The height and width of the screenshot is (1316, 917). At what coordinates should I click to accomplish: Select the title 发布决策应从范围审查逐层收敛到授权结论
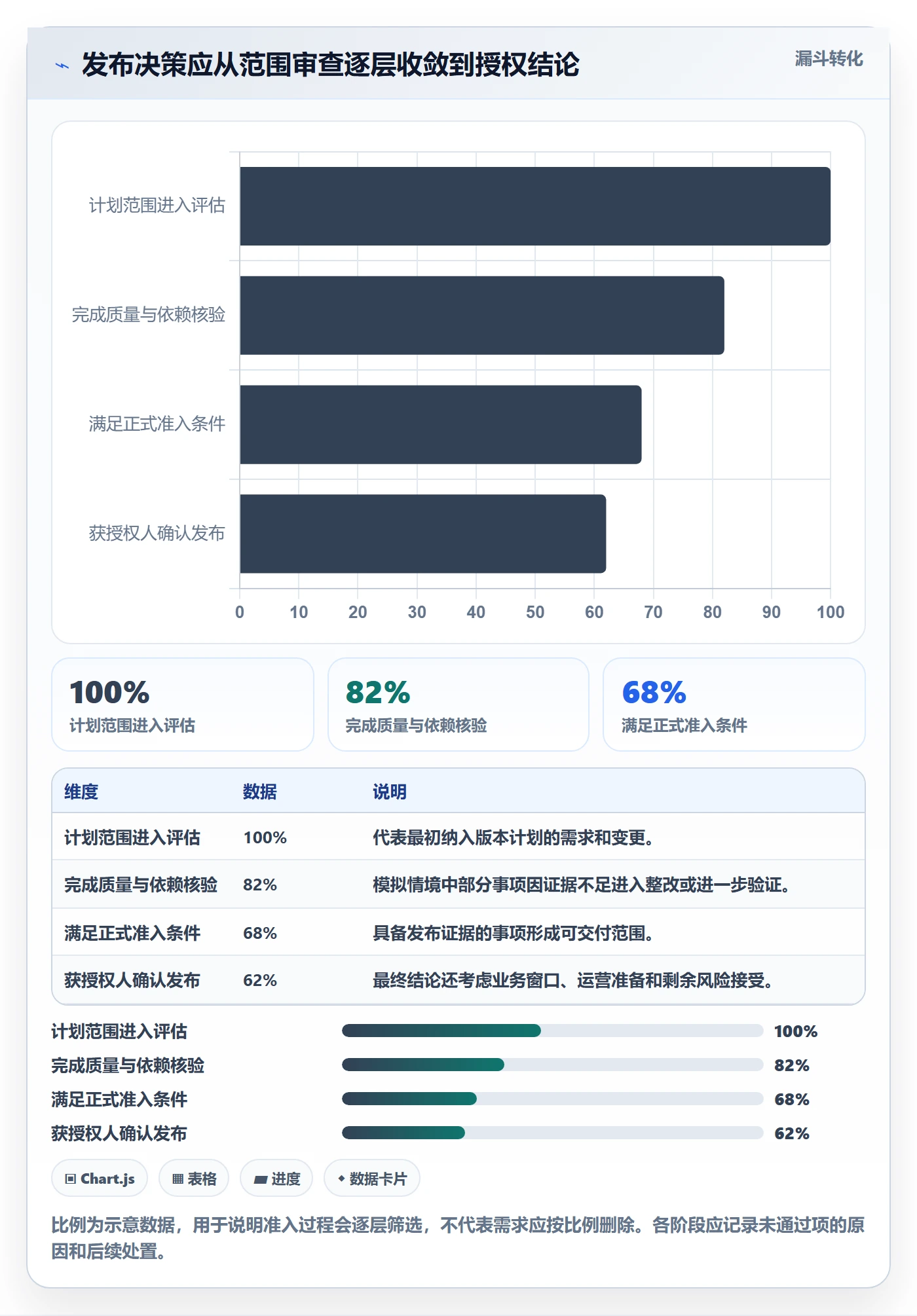click(331, 65)
